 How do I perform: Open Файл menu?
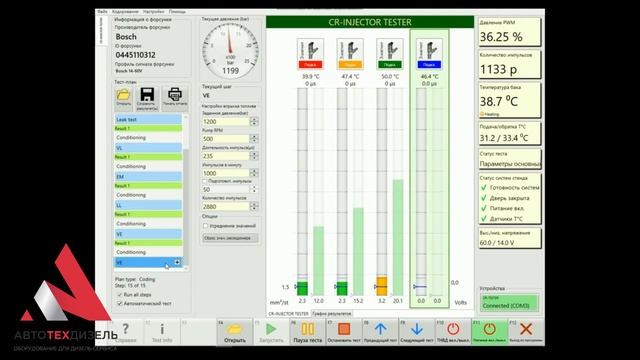[102, 11]
